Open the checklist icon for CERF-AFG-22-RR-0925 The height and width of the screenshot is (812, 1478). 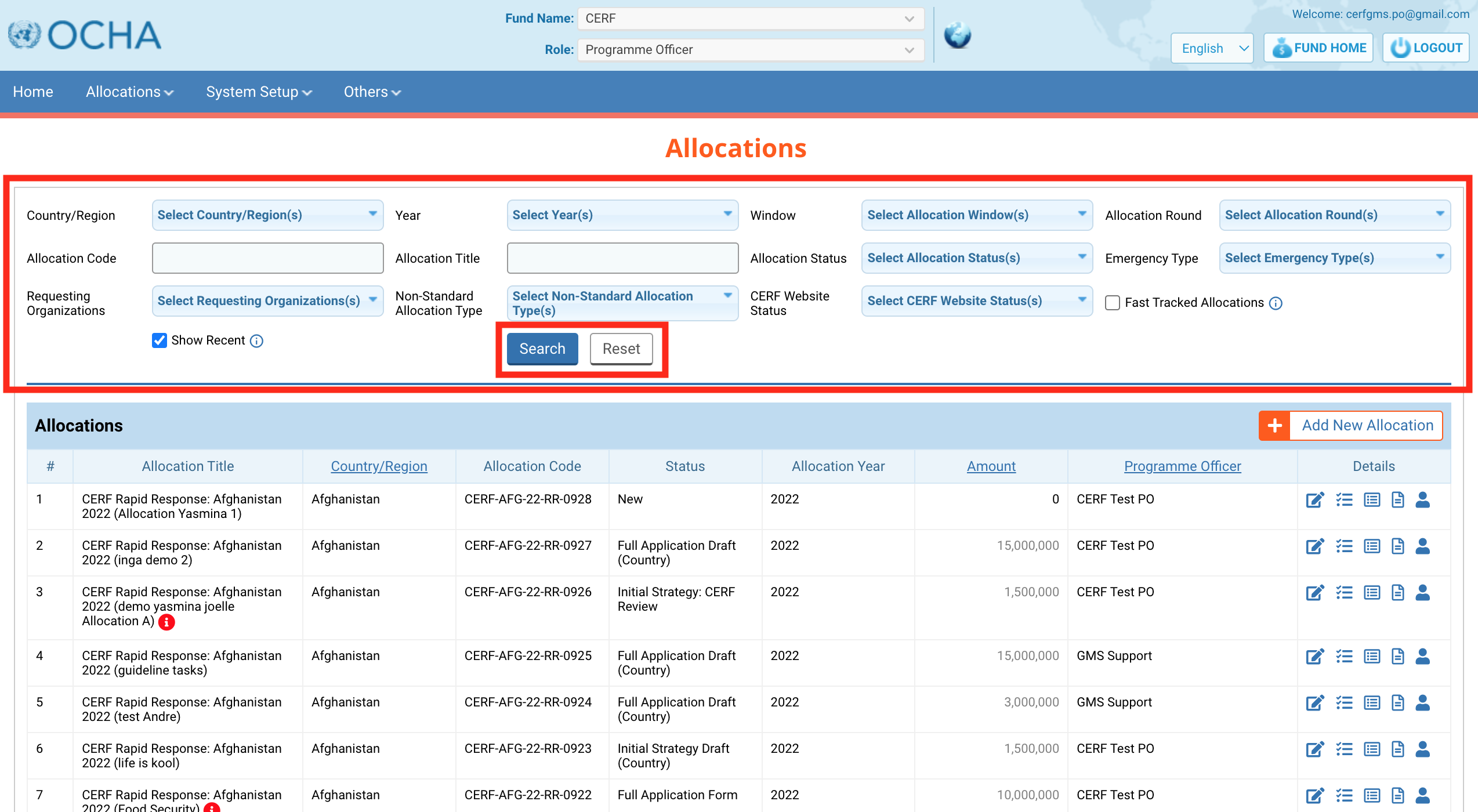point(1344,657)
